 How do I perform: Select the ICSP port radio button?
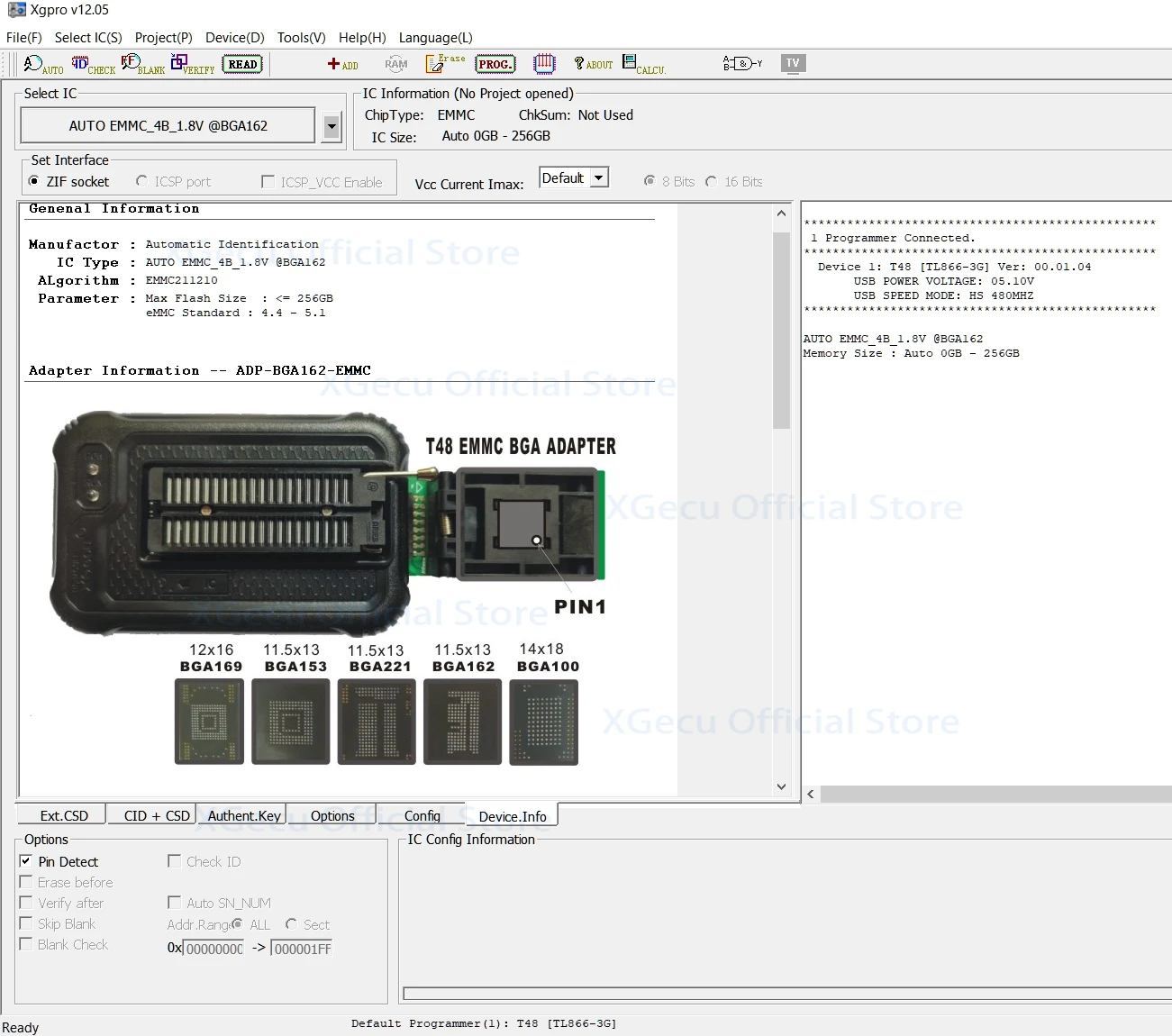tap(141, 181)
